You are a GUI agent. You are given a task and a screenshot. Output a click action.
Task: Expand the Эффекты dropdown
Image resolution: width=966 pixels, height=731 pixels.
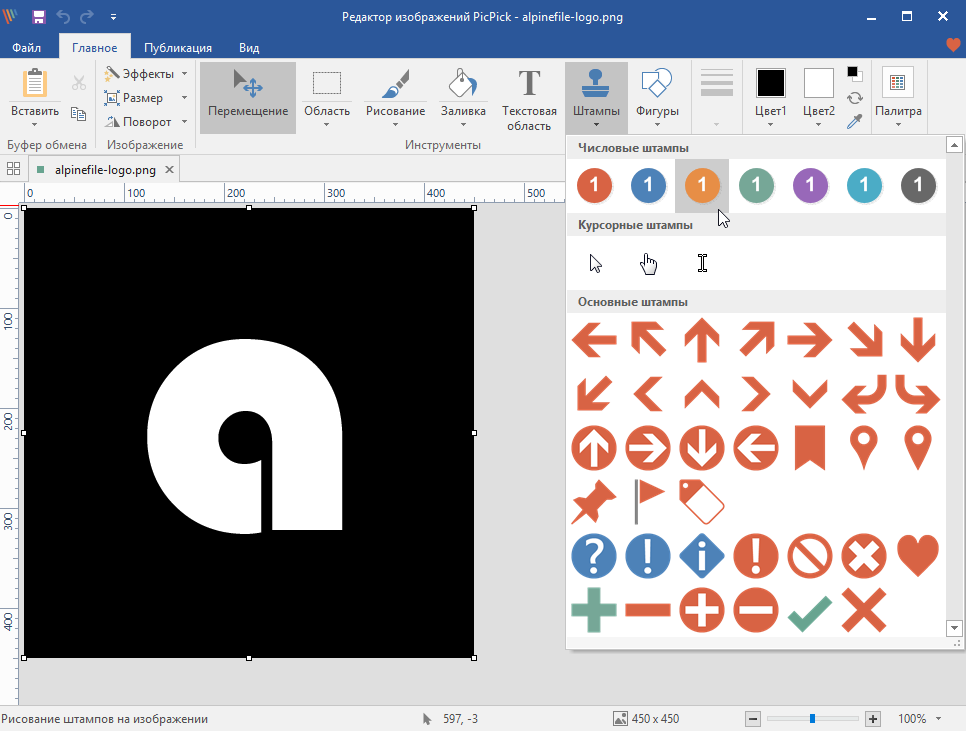(184, 74)
